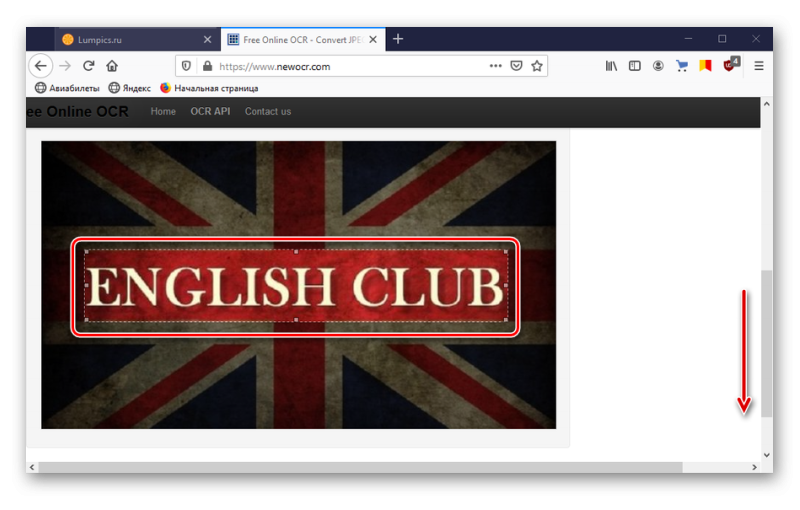The image size is (800, 510).
Task: View site security padlock info
Action: pos(207,66)
